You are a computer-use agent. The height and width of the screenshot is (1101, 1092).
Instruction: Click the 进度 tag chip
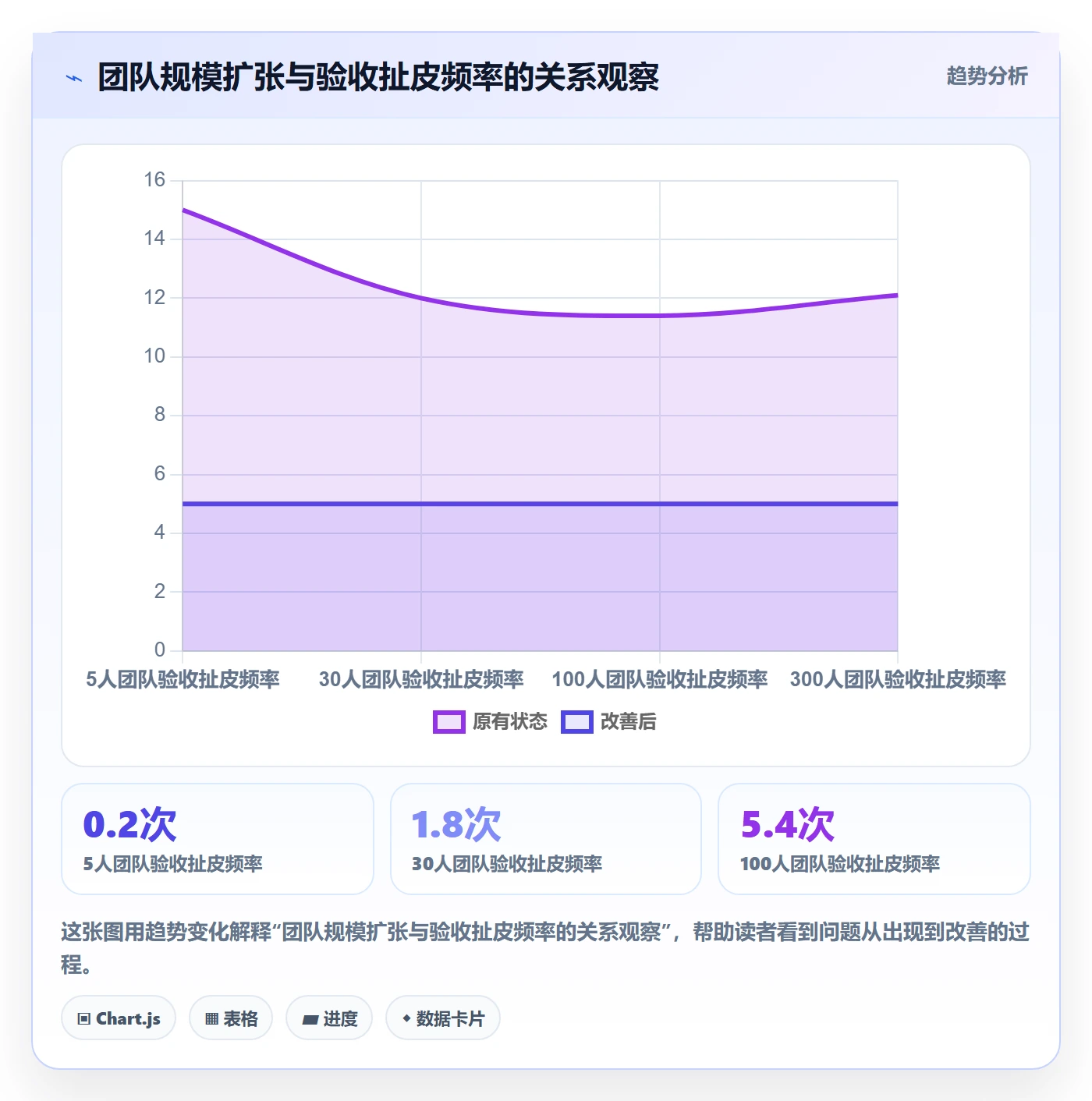(x=329, y=1018)
